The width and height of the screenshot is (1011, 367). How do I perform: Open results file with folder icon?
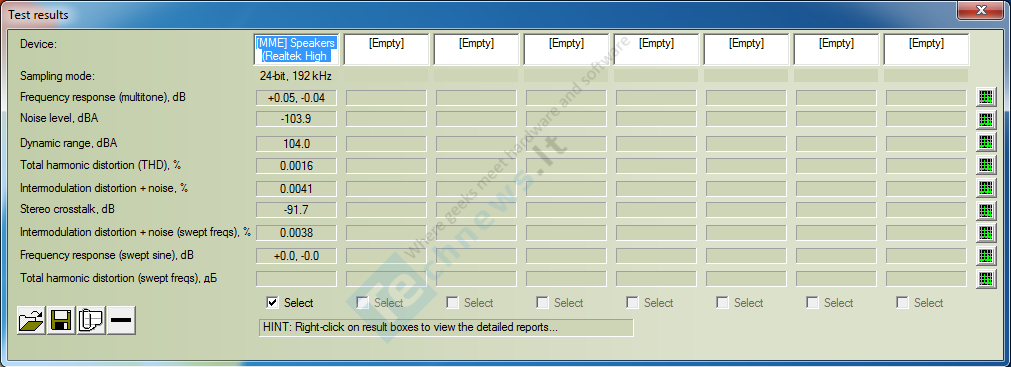[x=31, y=321]
